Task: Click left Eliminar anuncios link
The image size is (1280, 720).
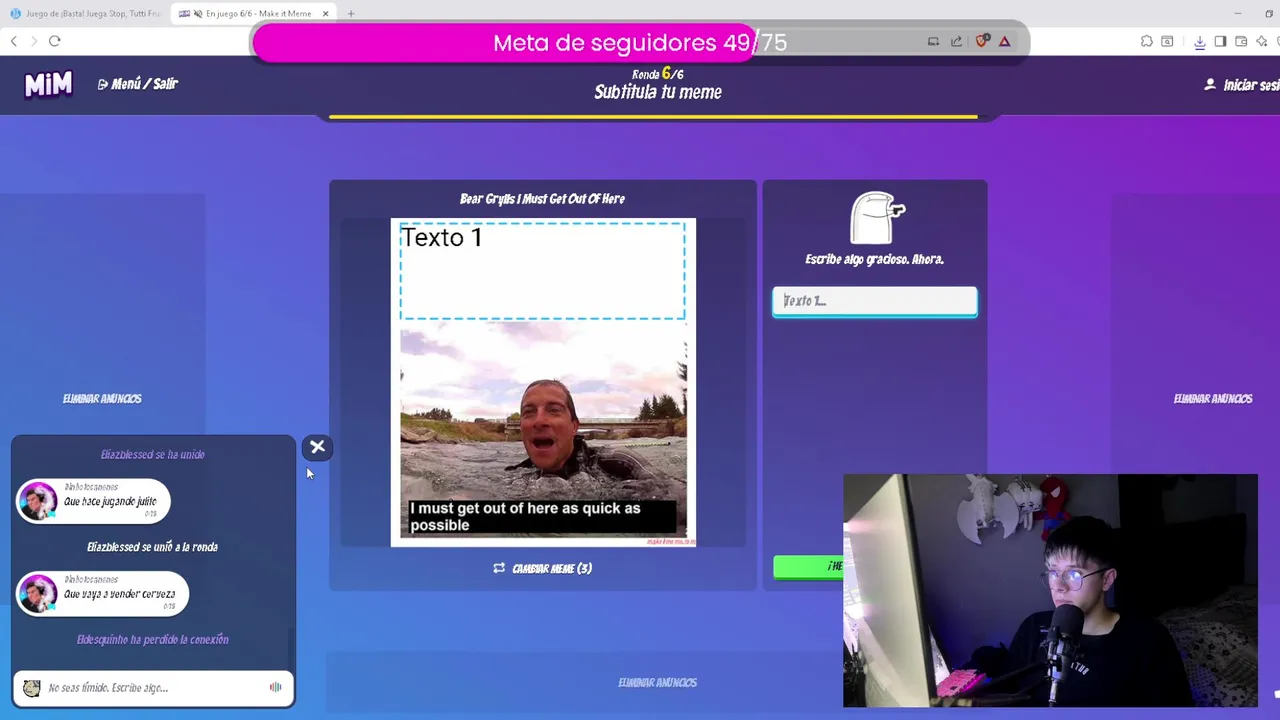Action: [102, 398]
